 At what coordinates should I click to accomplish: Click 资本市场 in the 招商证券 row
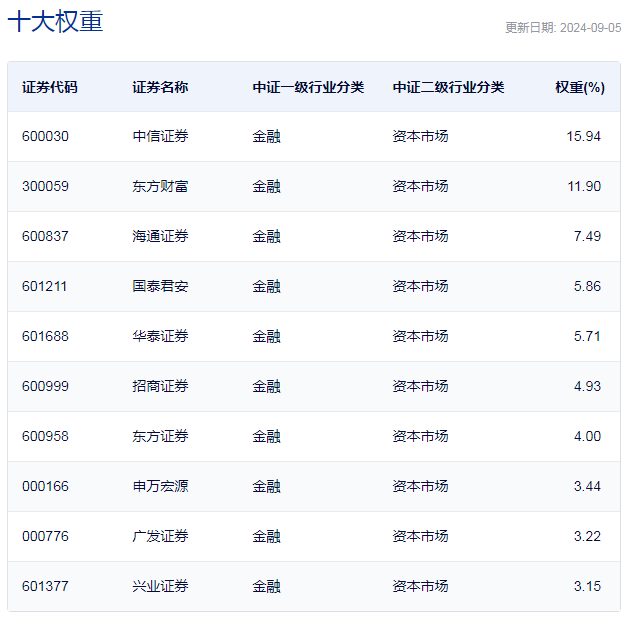pos(420,386)
